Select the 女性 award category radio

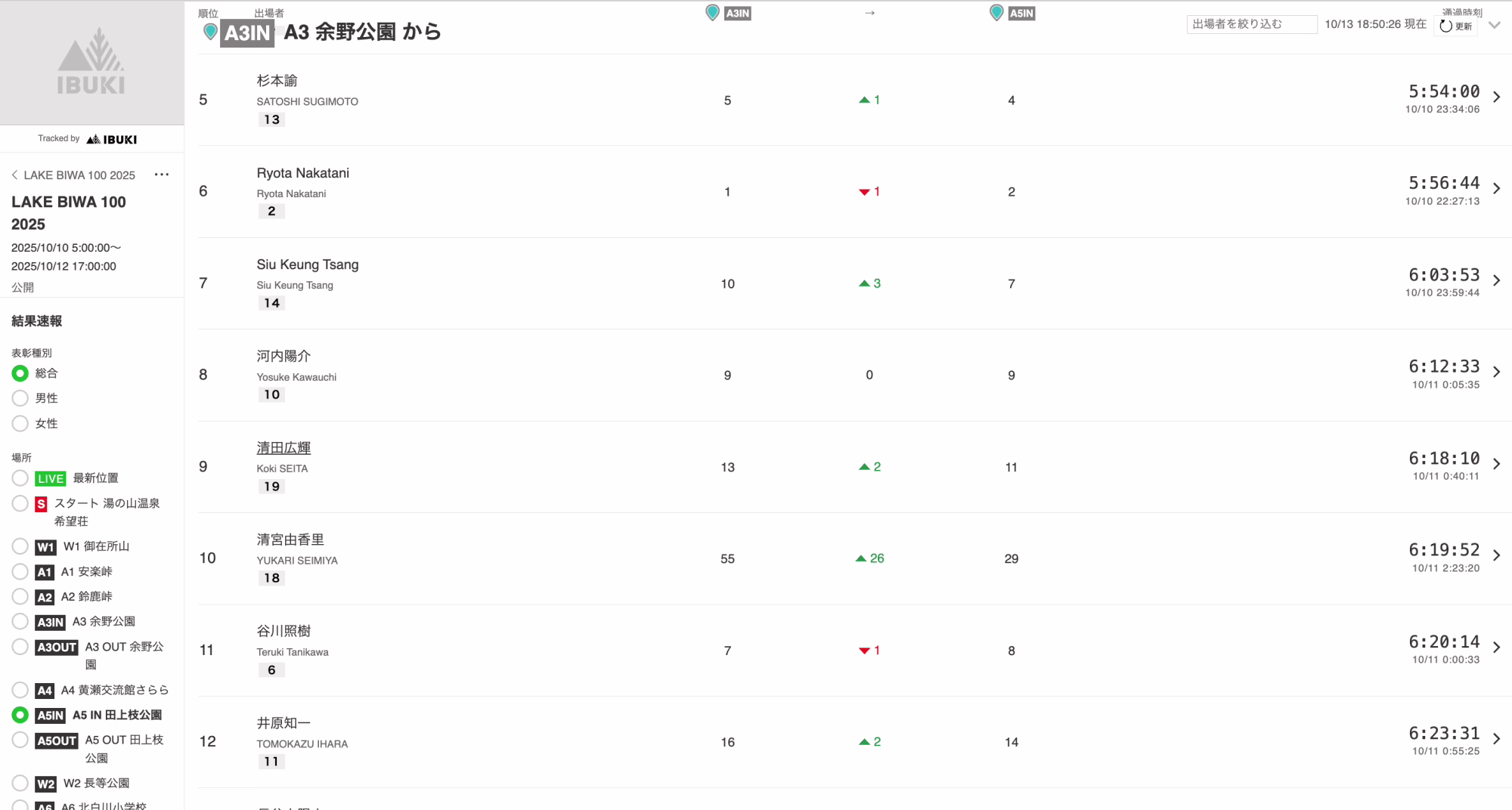20,424
